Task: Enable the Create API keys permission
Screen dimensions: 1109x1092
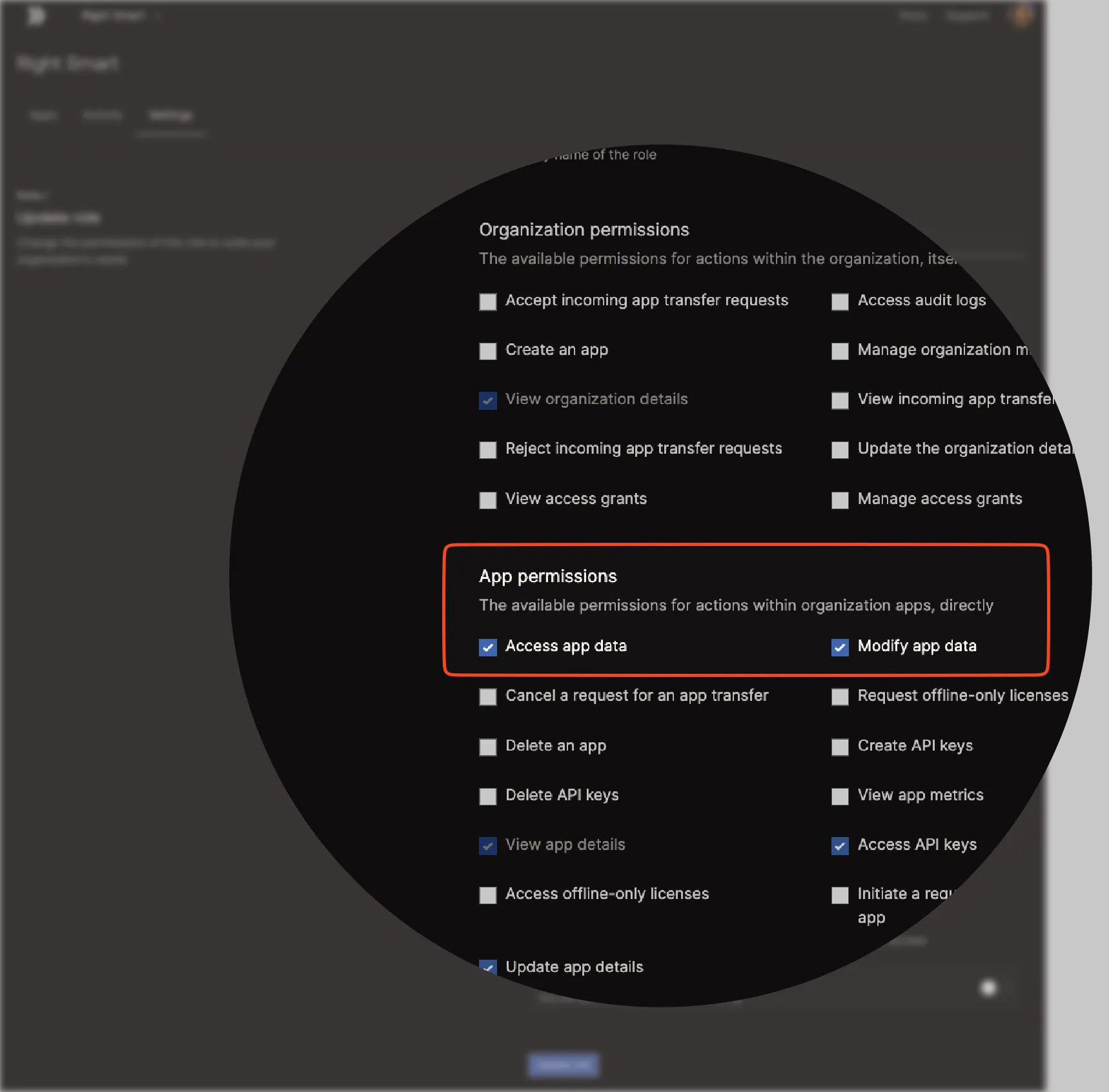Action: pos(840,747)
